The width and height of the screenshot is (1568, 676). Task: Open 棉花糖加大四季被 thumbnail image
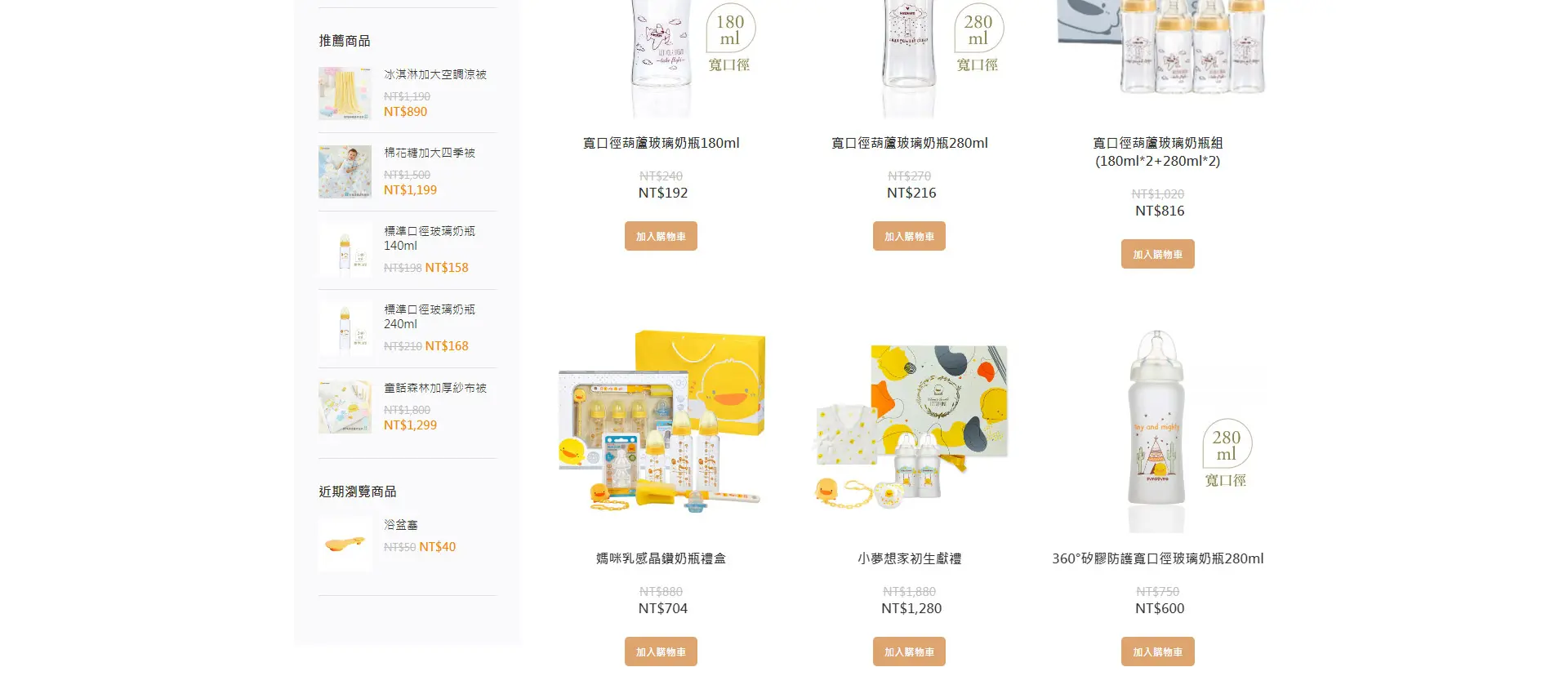[x=345, y=171]
